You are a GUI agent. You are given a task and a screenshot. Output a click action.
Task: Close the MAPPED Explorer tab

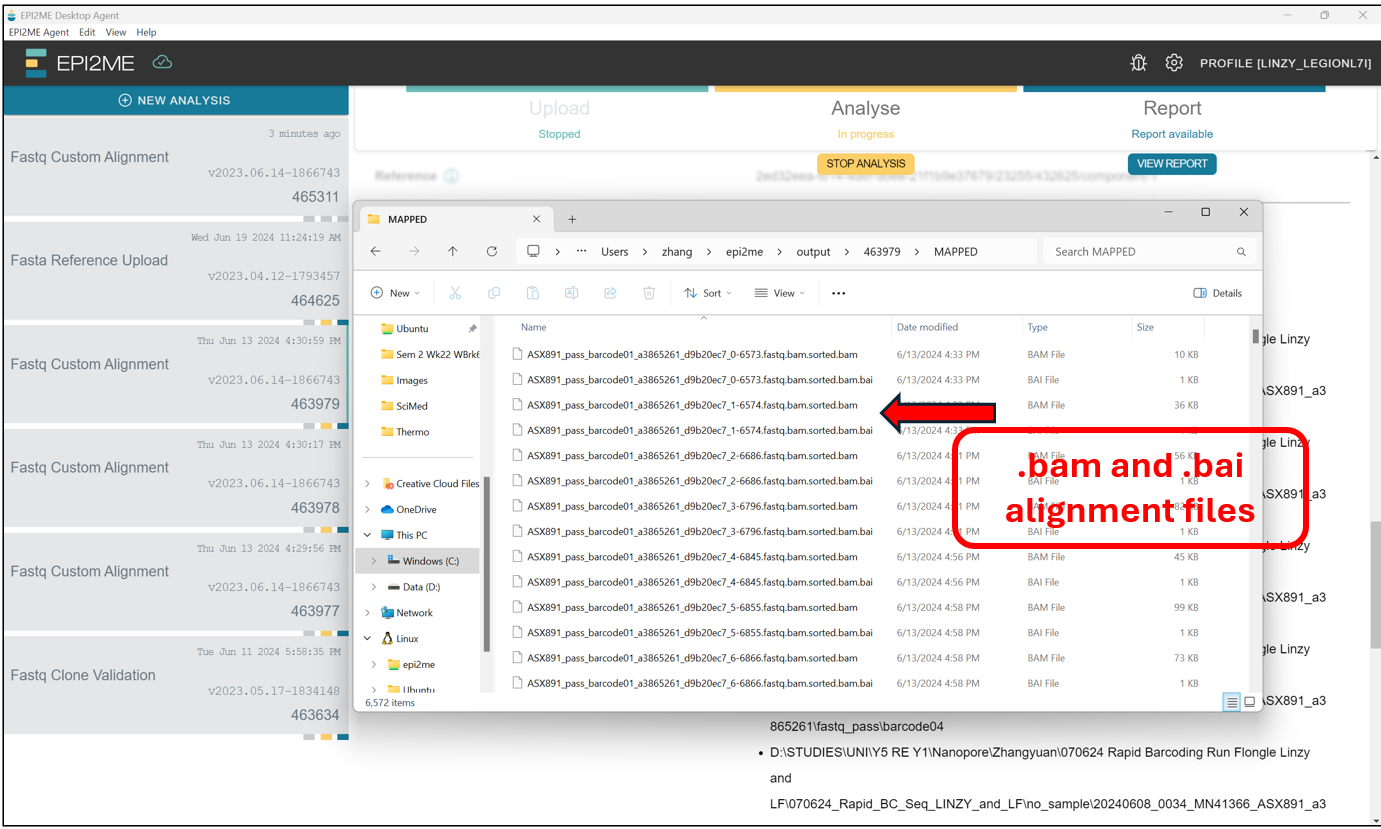(536, 219)
